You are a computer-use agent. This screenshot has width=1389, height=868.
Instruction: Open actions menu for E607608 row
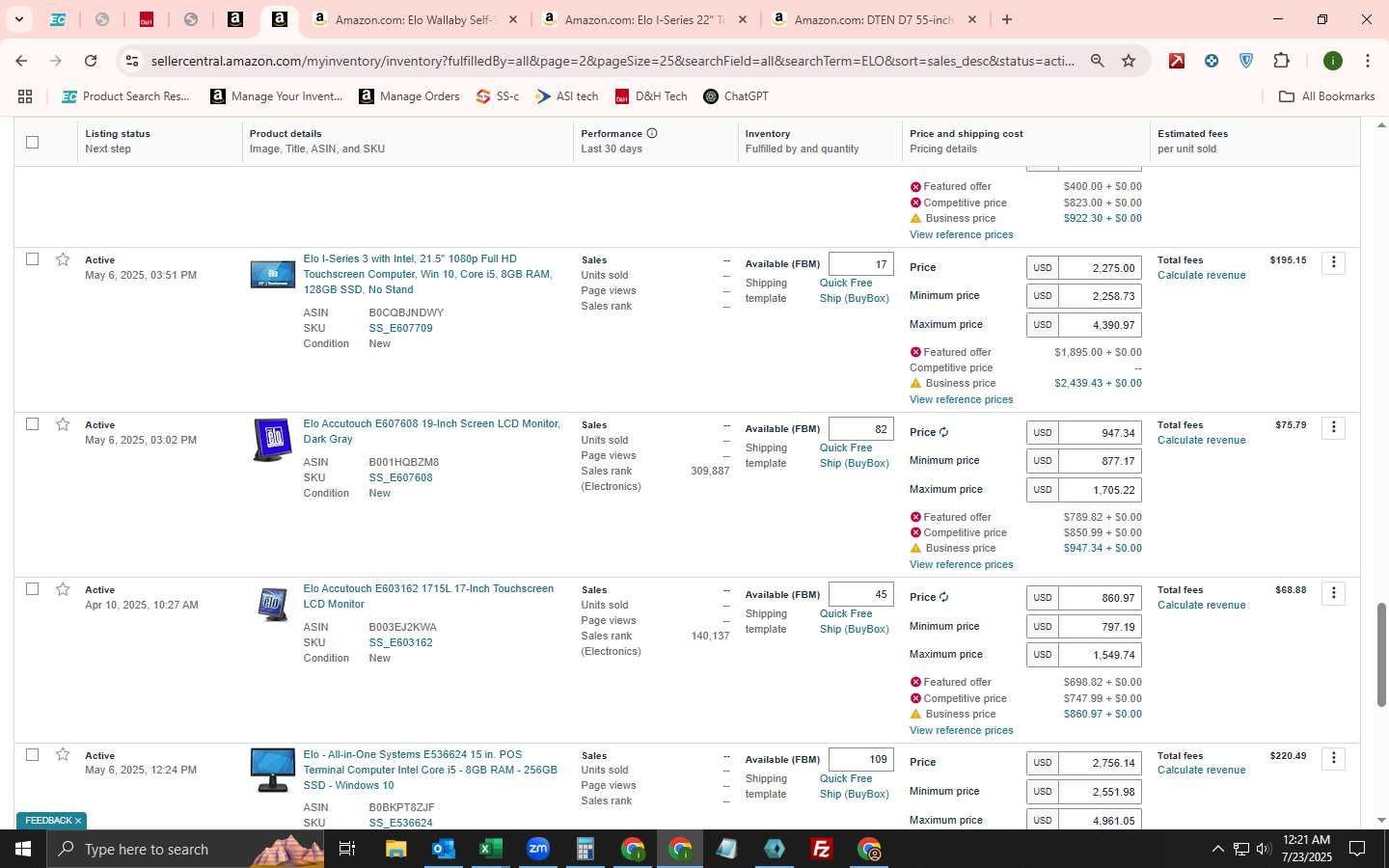click(1333, 427)
